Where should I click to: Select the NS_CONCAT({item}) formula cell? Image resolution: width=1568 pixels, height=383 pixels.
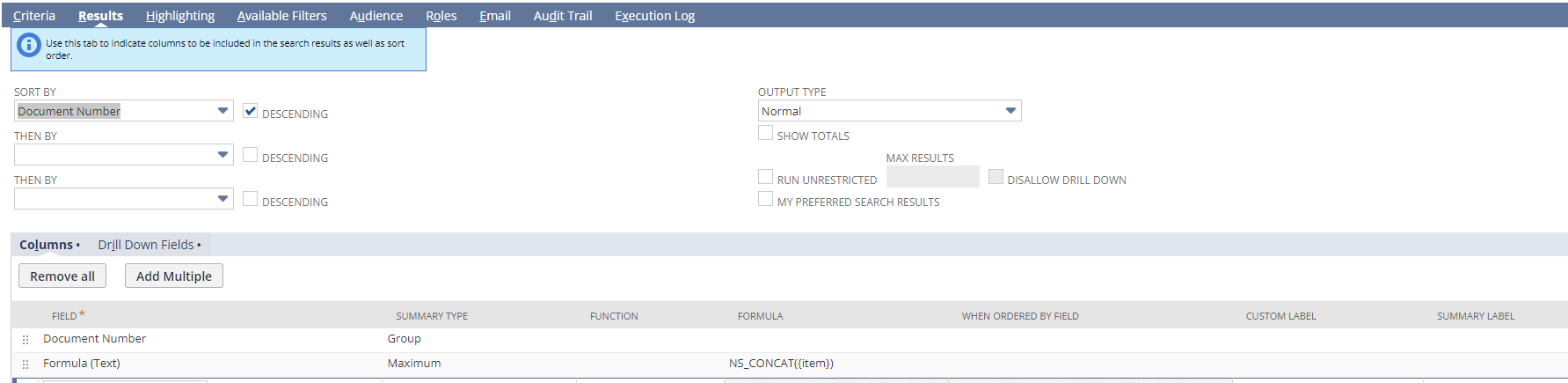[781, 363]
